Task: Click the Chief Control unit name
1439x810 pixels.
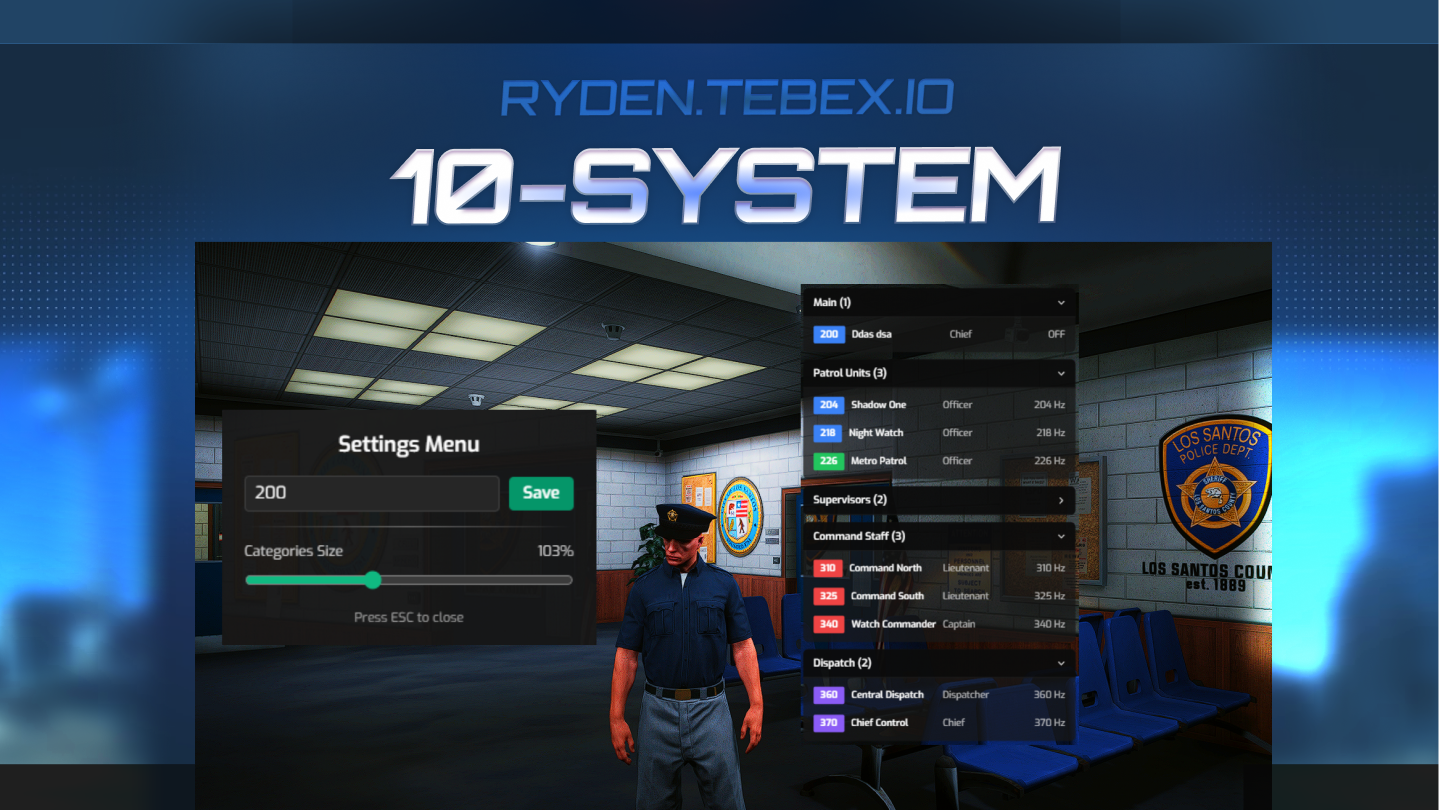Action: 880,723
